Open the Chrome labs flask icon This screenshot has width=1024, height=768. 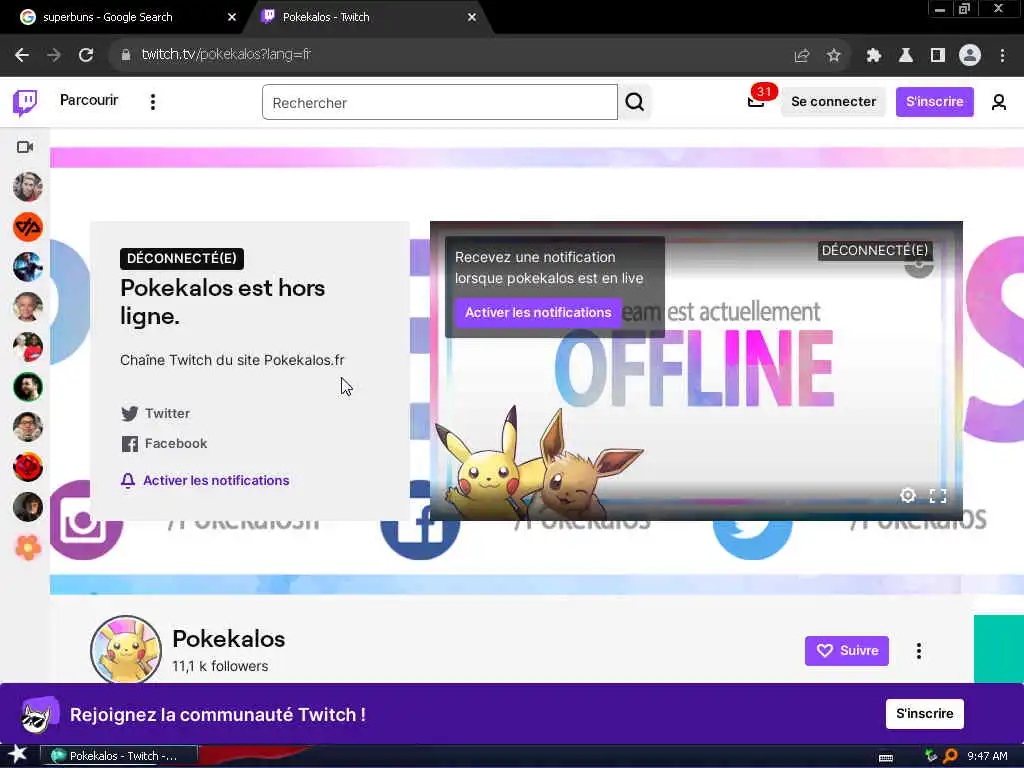pos(905,56)
